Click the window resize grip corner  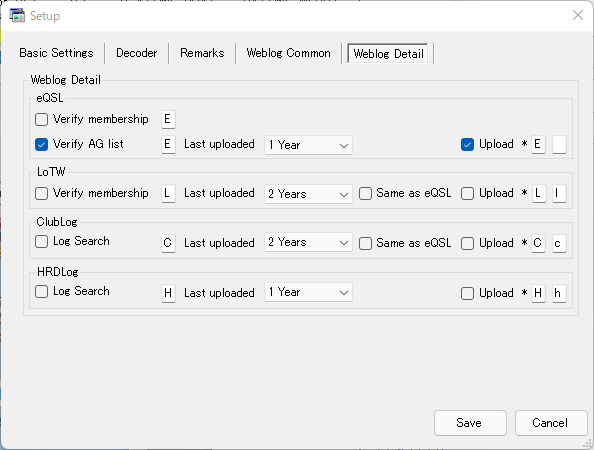click(588, 443)
